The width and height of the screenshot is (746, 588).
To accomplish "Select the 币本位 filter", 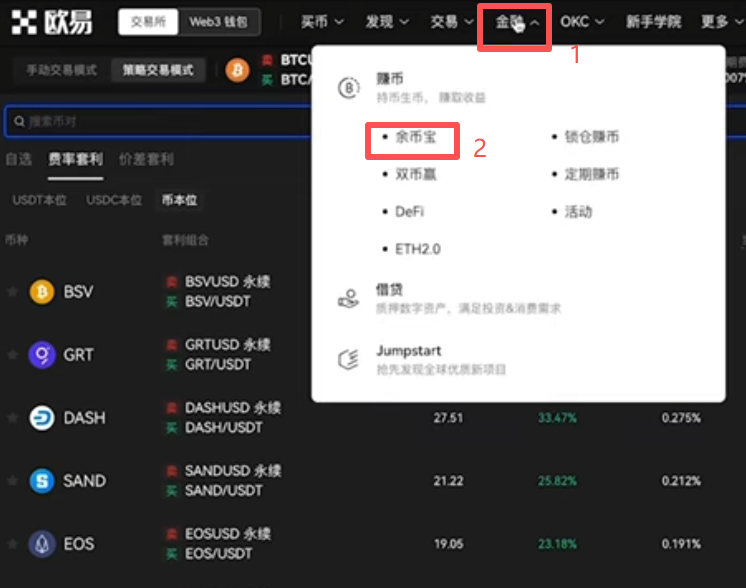I will point(179,200).
